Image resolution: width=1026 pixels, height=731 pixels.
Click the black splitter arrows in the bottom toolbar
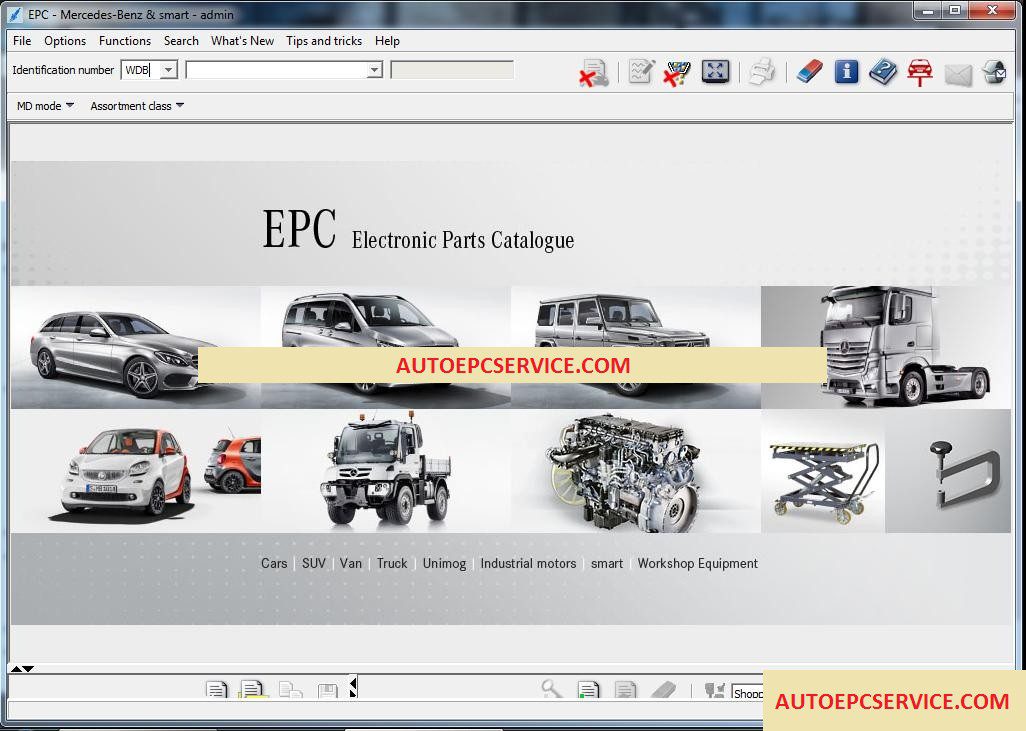pyautogui.click(x=353, y=687)
